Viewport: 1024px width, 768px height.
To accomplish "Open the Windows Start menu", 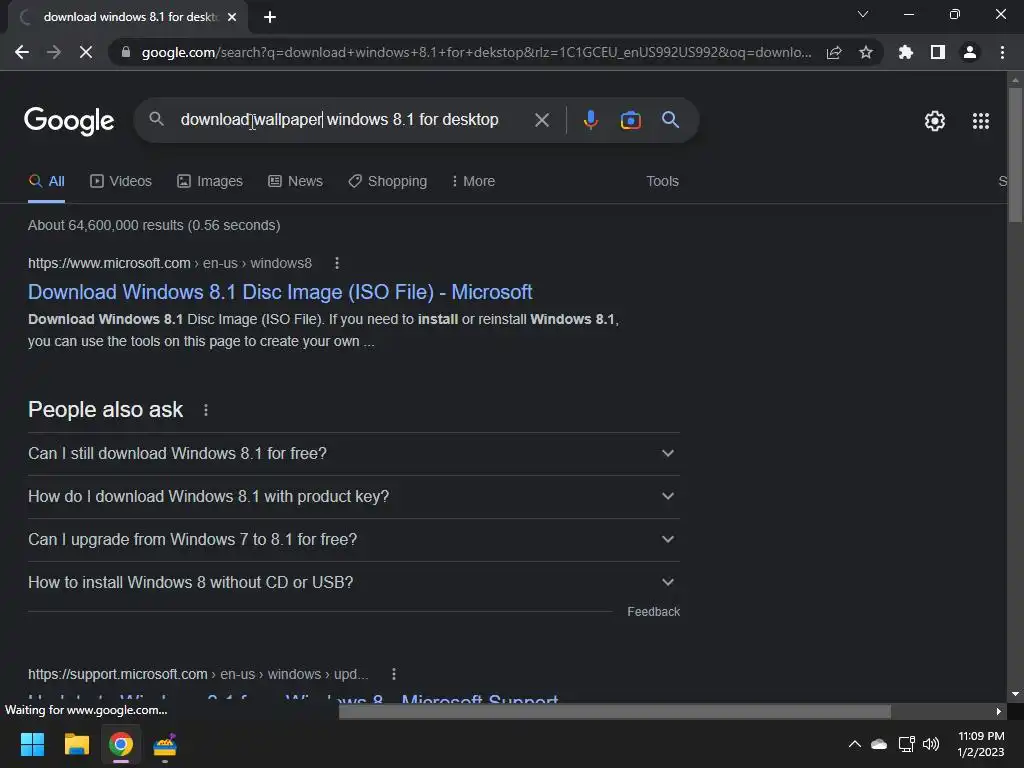I will 32,744.
